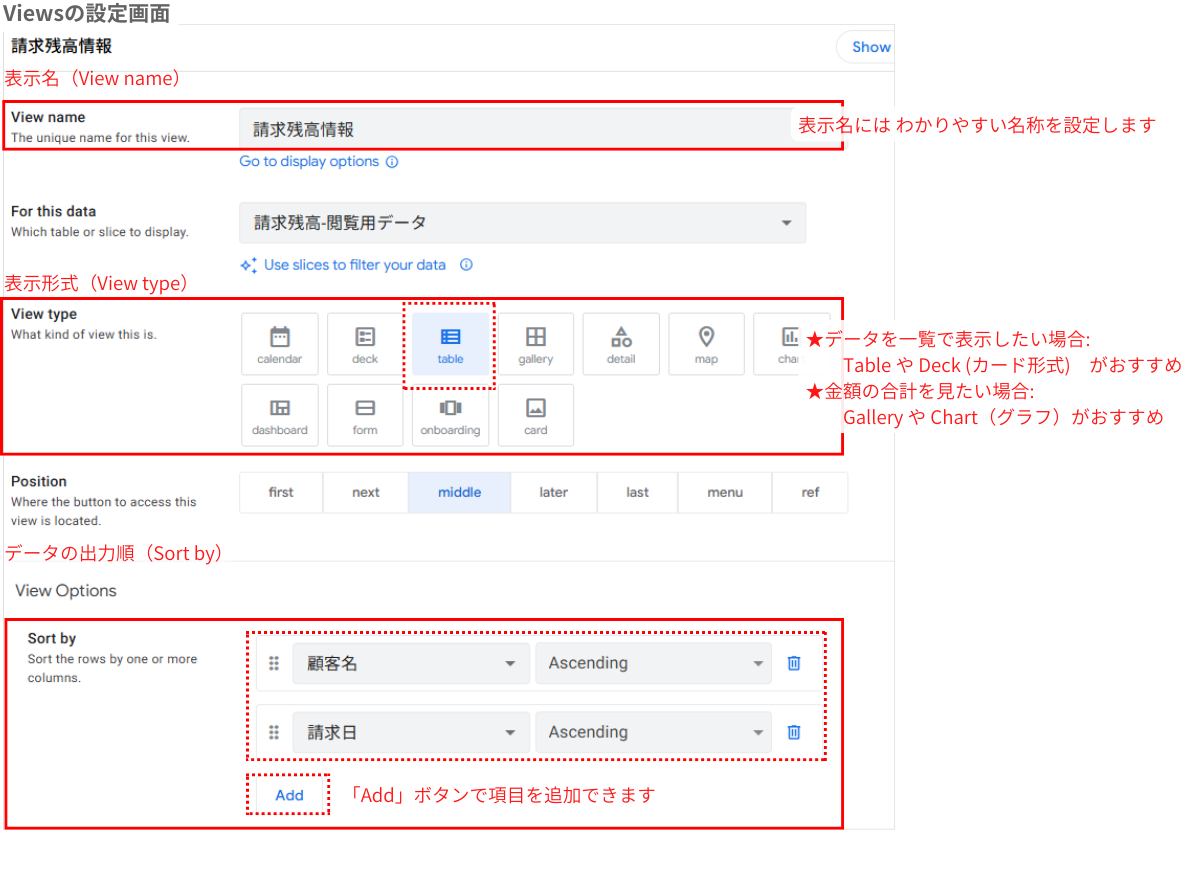The image size is (1200, 880).
Task: Select the Table view type icon
Action: 450,344
